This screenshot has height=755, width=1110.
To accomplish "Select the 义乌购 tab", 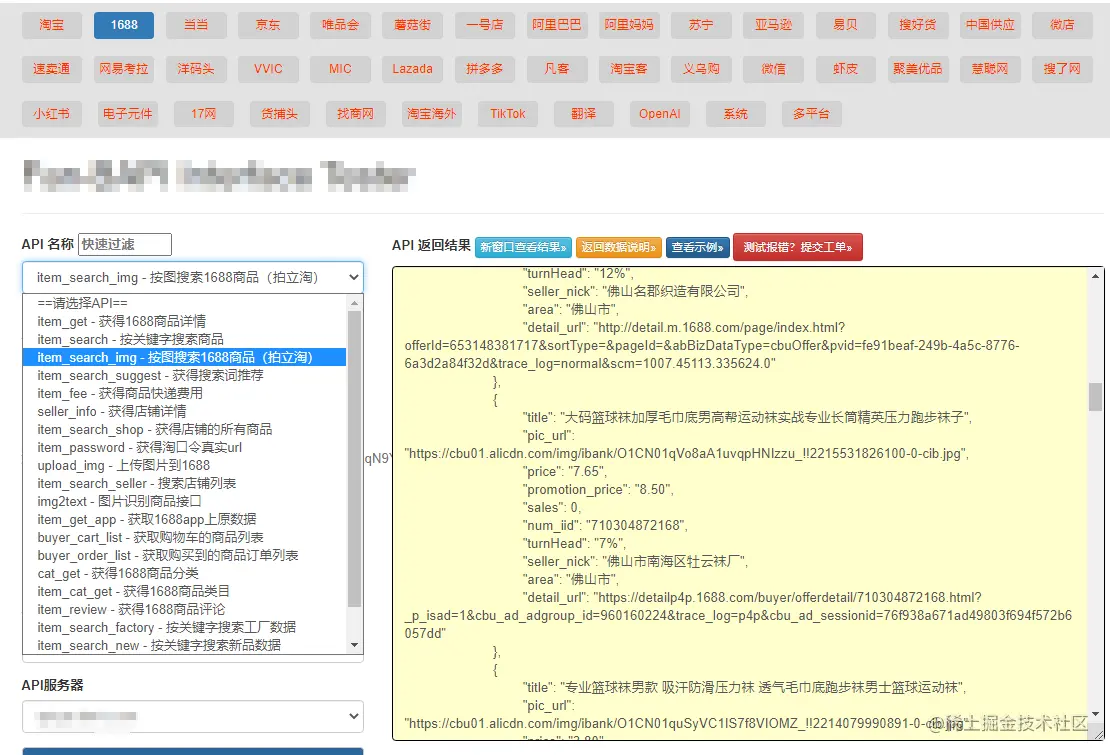I will (702, 69).
